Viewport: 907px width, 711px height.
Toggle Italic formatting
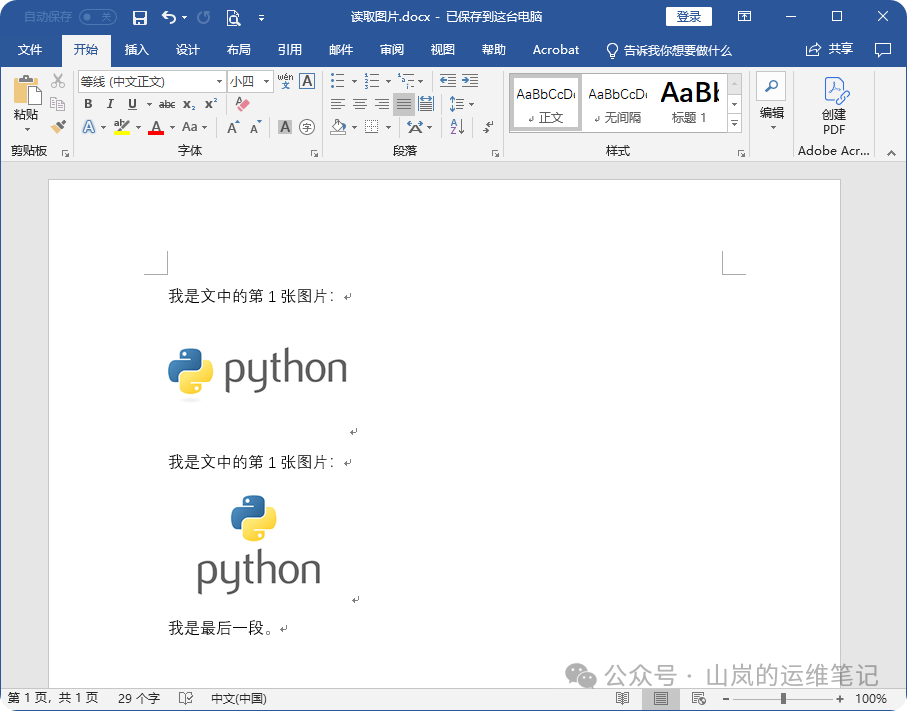click(110, 104)
